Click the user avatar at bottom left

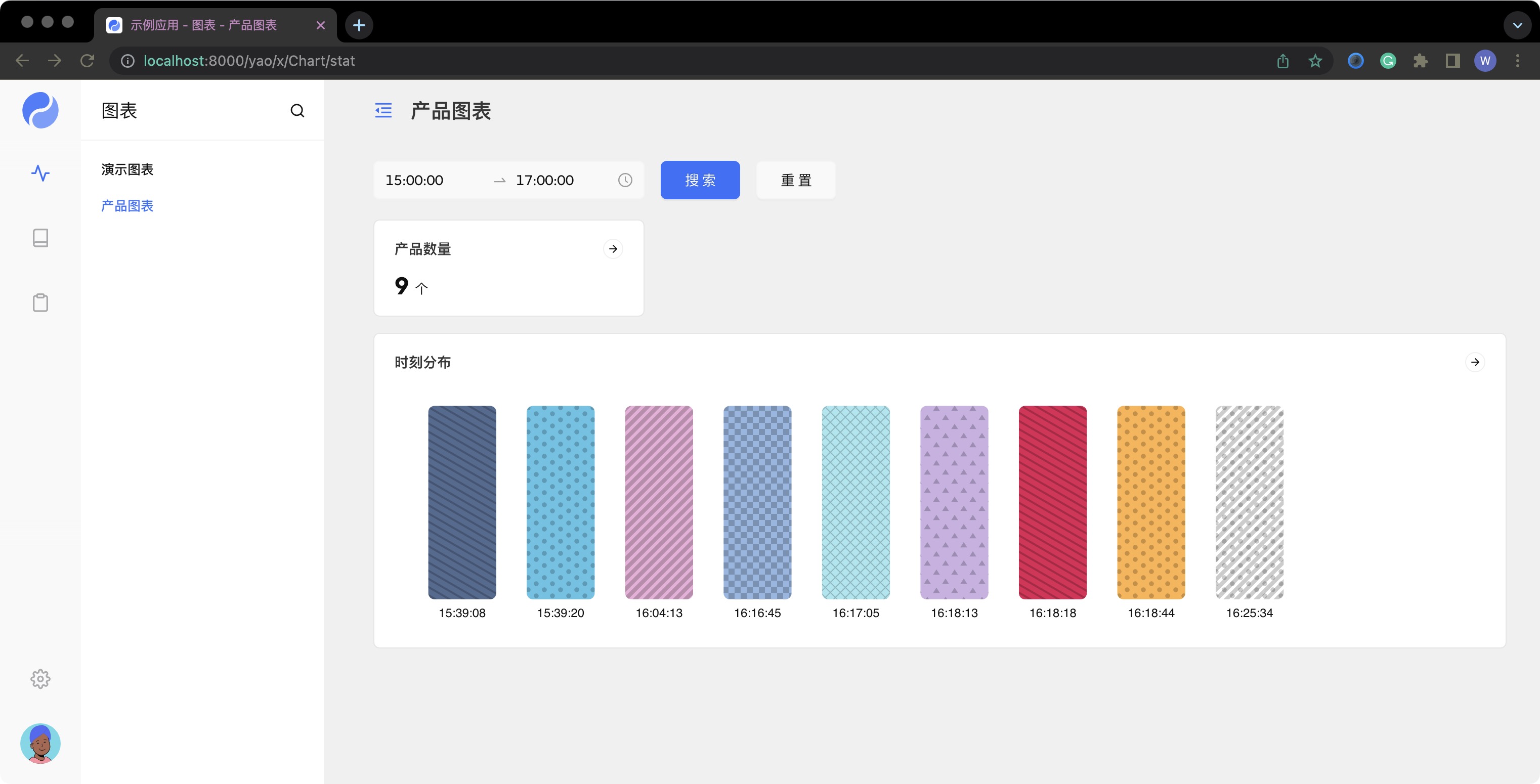click(40, 744)
